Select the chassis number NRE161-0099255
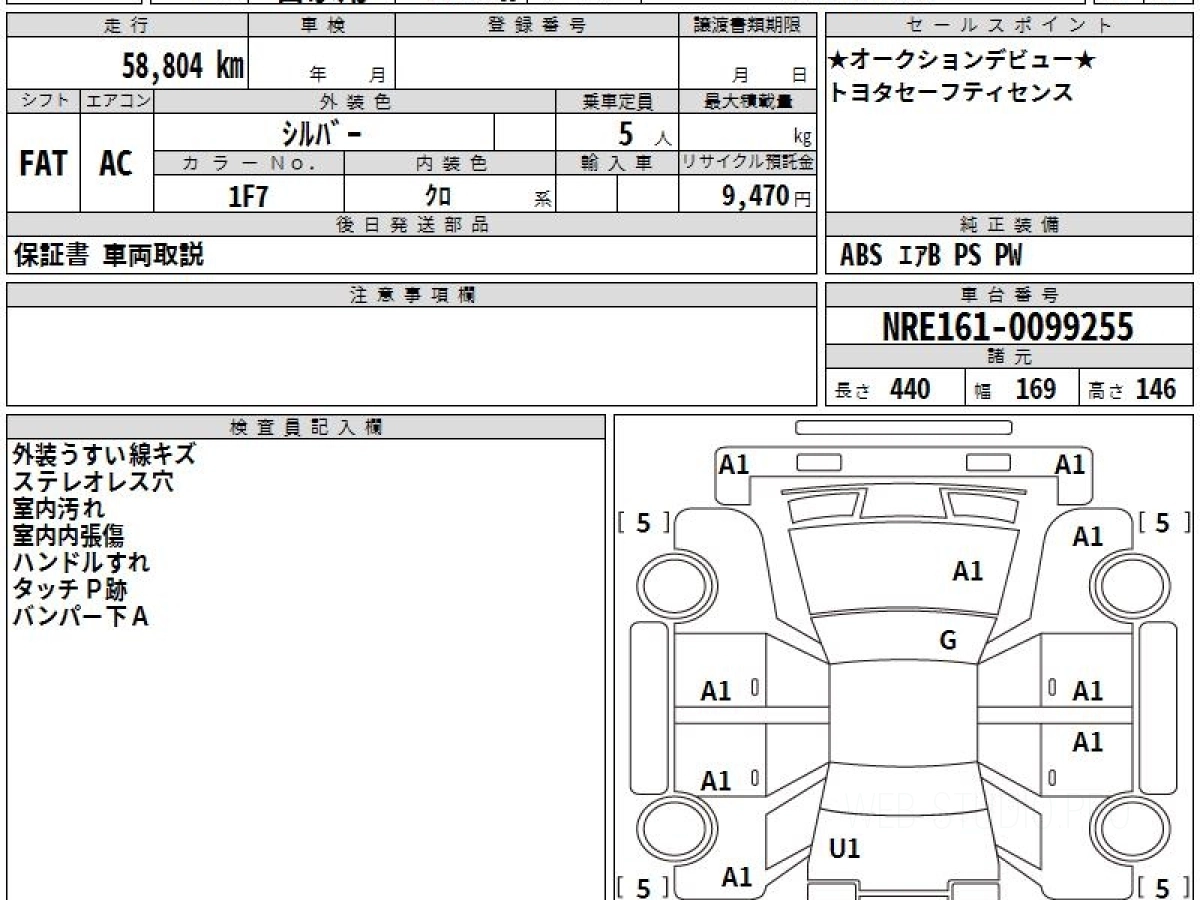 [x=1008, y=327]
